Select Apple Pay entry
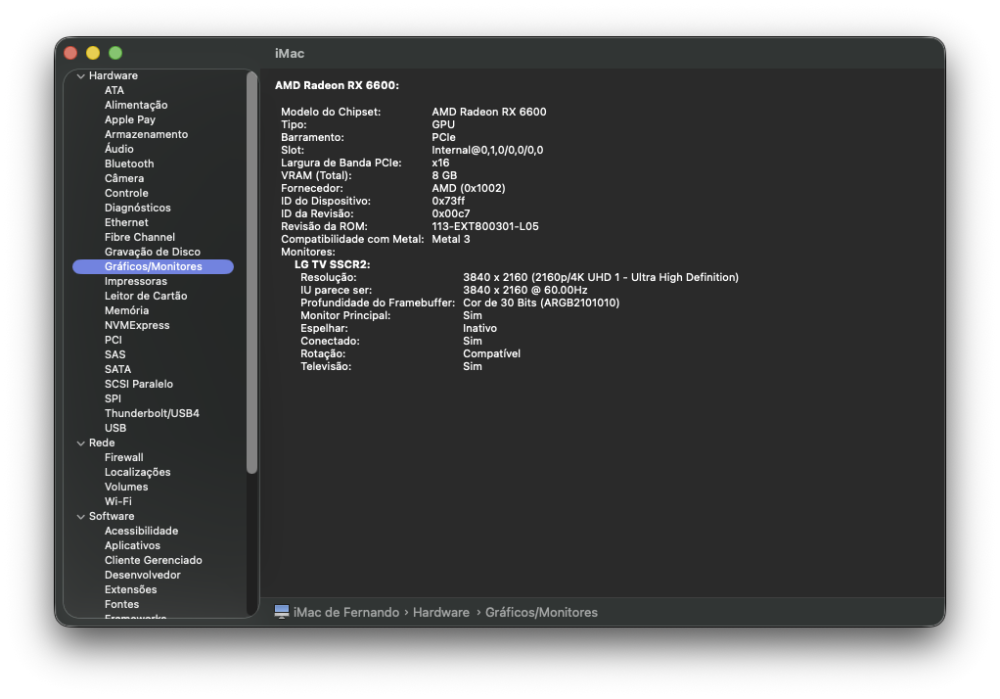This screenshot has width=1000, height=699. 130,120
